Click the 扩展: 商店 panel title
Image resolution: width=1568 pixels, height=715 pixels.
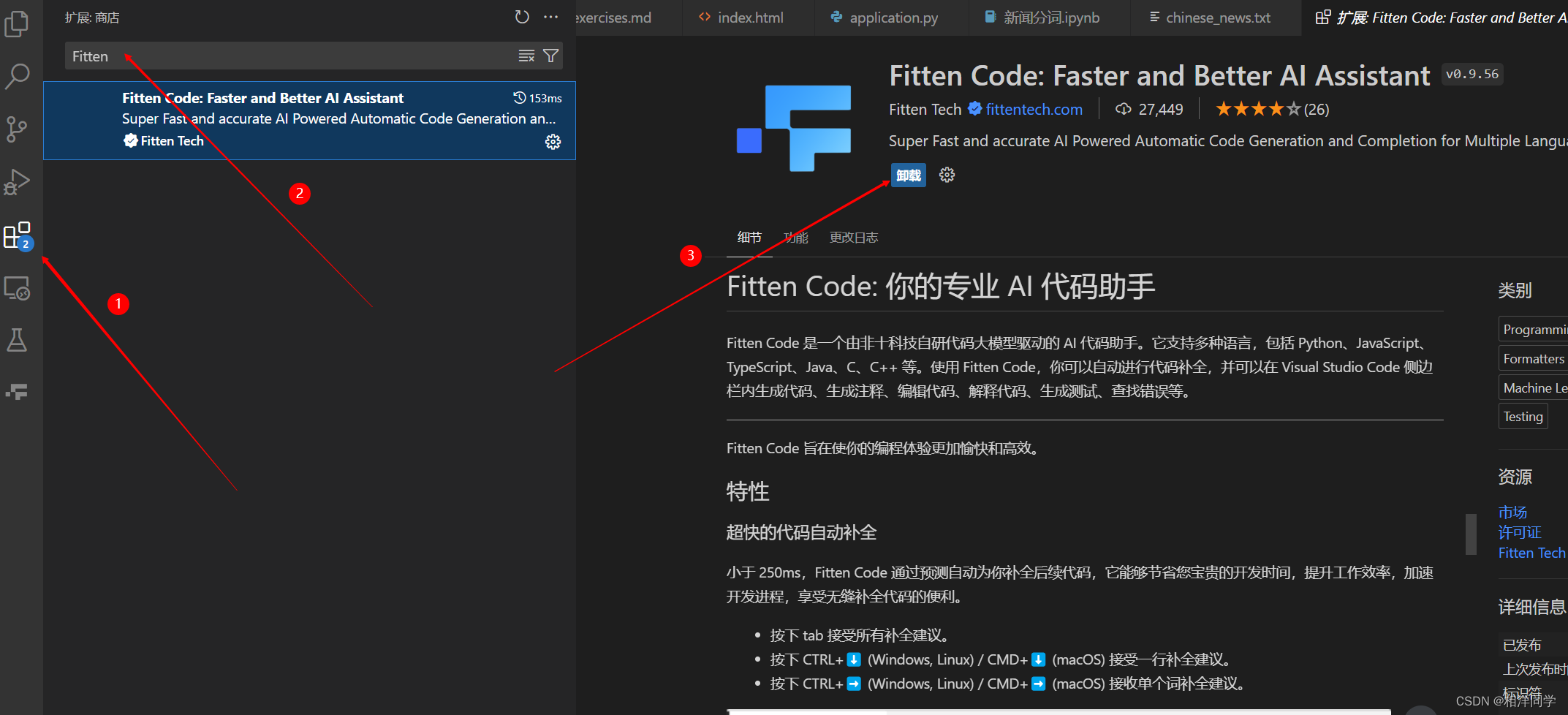92,18
